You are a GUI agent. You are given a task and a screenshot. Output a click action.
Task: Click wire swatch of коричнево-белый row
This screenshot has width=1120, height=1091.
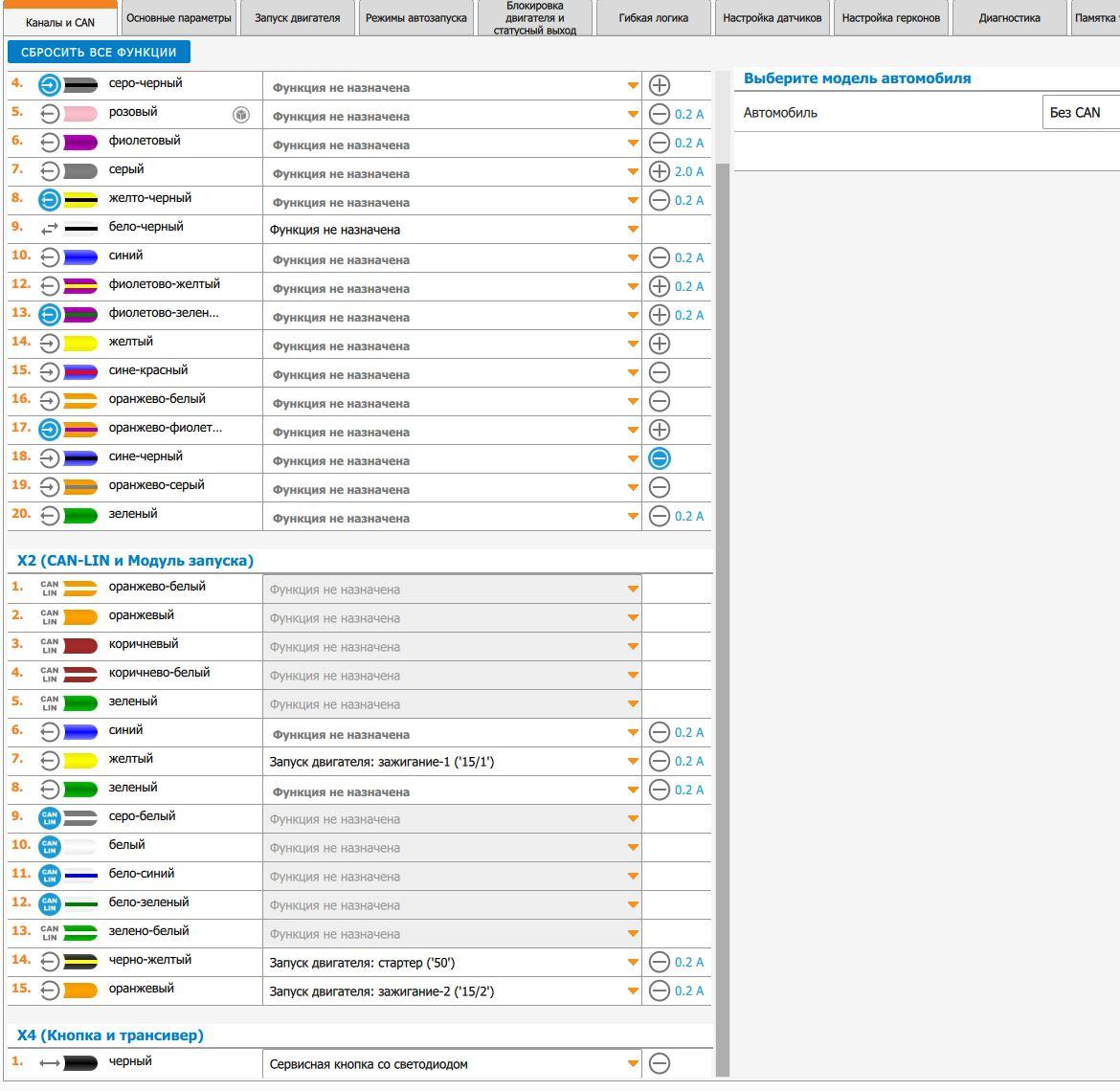click(80, 675)
